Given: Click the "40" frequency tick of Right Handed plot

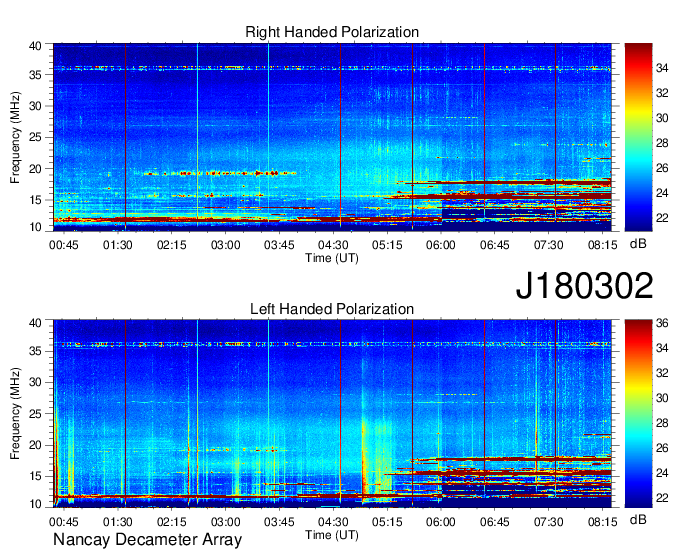Looking at the screenshot, I should pos(35,46).
